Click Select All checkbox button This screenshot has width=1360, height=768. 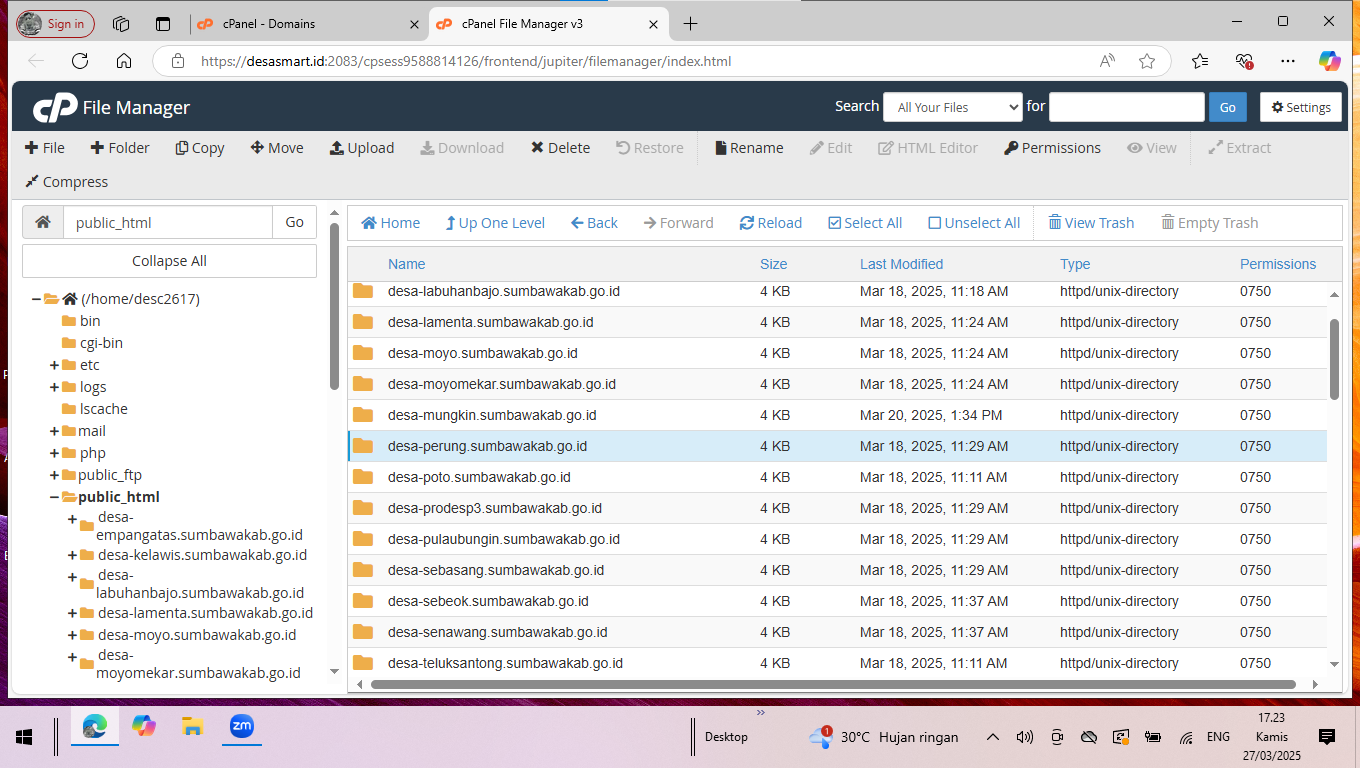pyautogui.click(x=865, y=223)
